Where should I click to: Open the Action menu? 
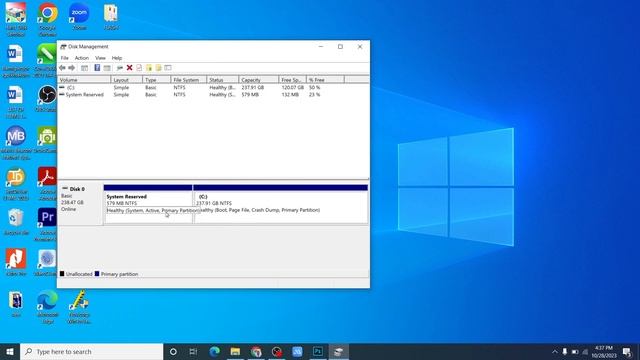click(82, 58)
